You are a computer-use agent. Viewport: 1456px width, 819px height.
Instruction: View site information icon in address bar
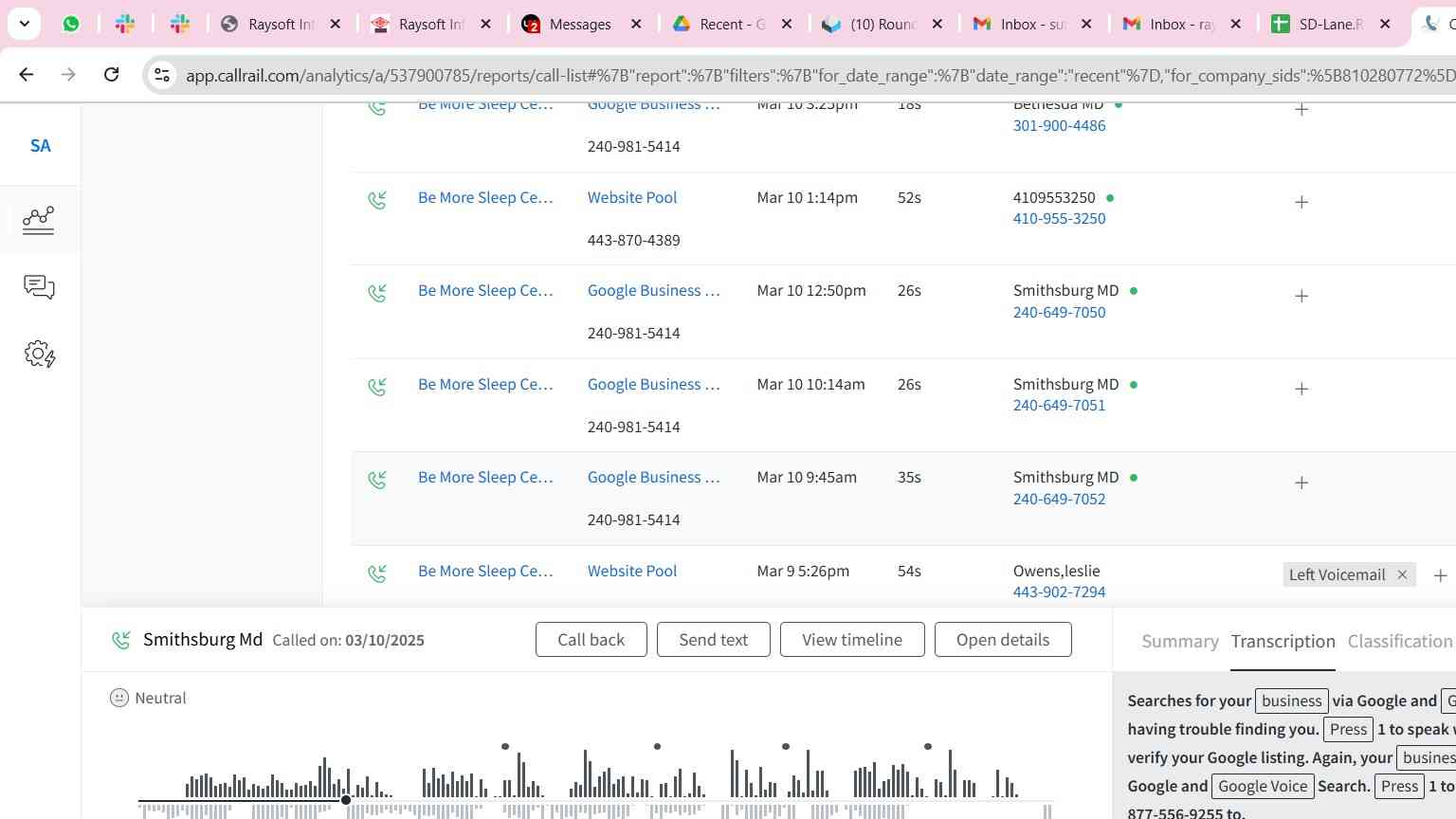tap(162, 74)
